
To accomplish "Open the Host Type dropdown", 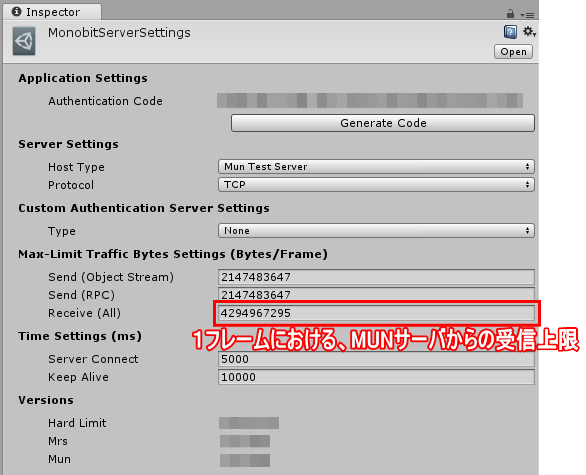I will point(376,166).
